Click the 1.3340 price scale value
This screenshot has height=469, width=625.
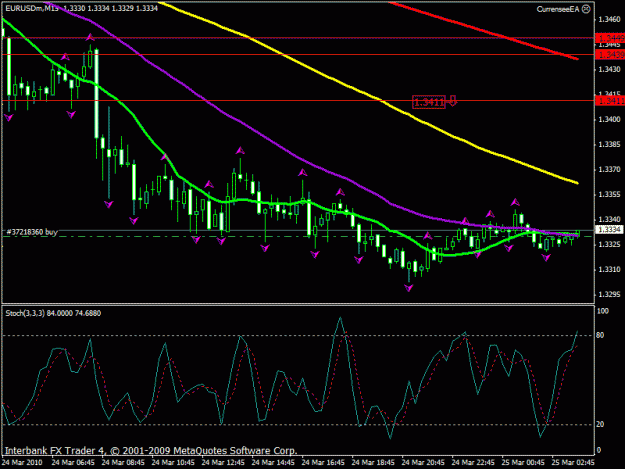click(609, 219)
